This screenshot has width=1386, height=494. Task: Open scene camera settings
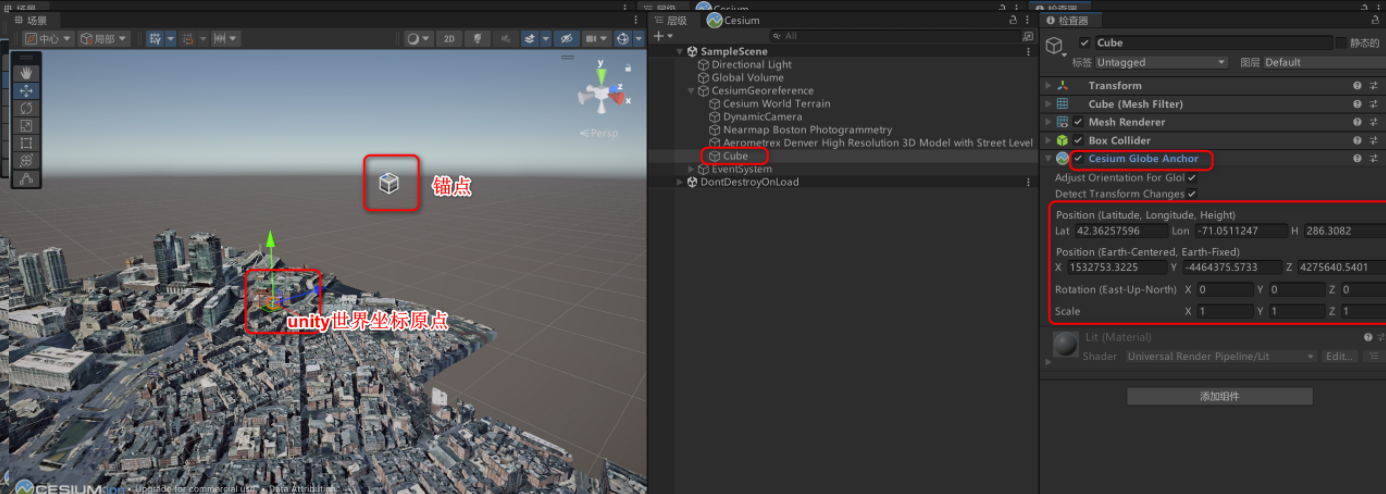click(597, 39)
